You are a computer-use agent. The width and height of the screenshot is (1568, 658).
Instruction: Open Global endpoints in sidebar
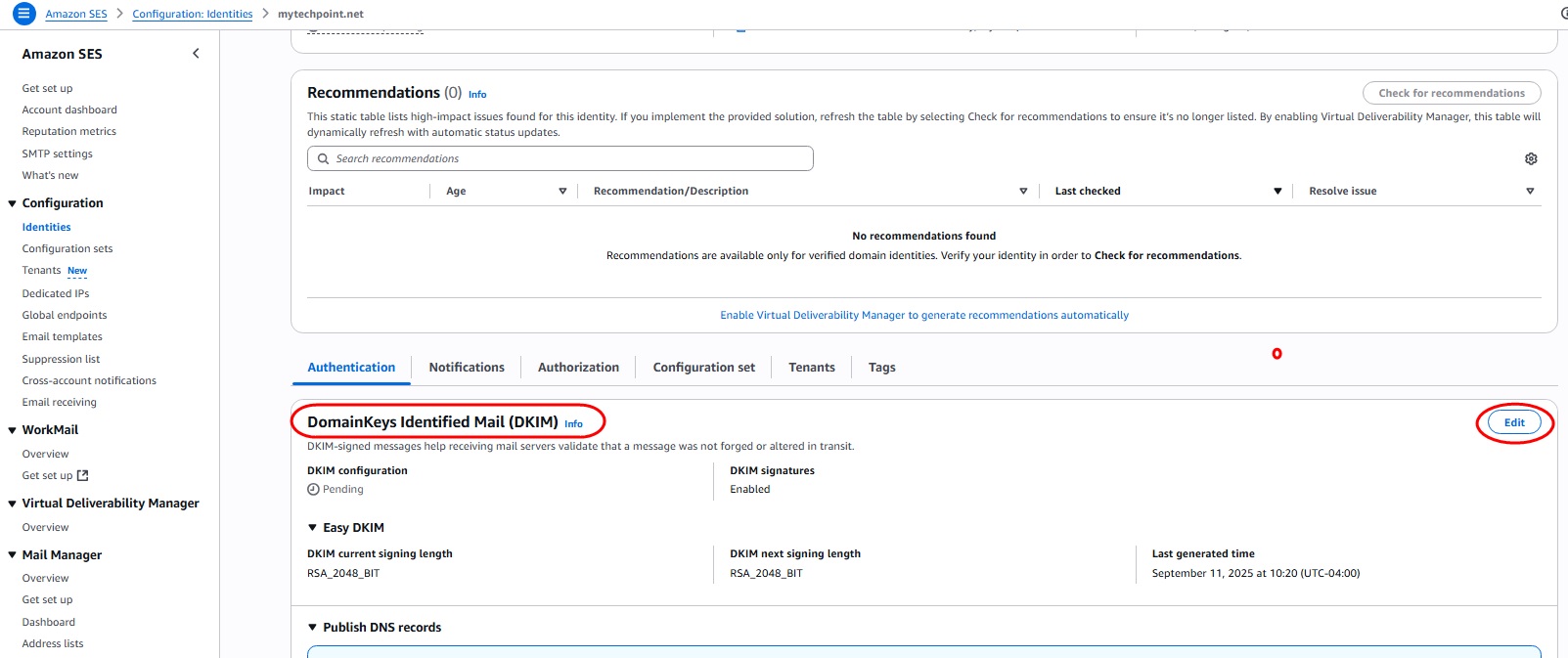coord(65,316)
